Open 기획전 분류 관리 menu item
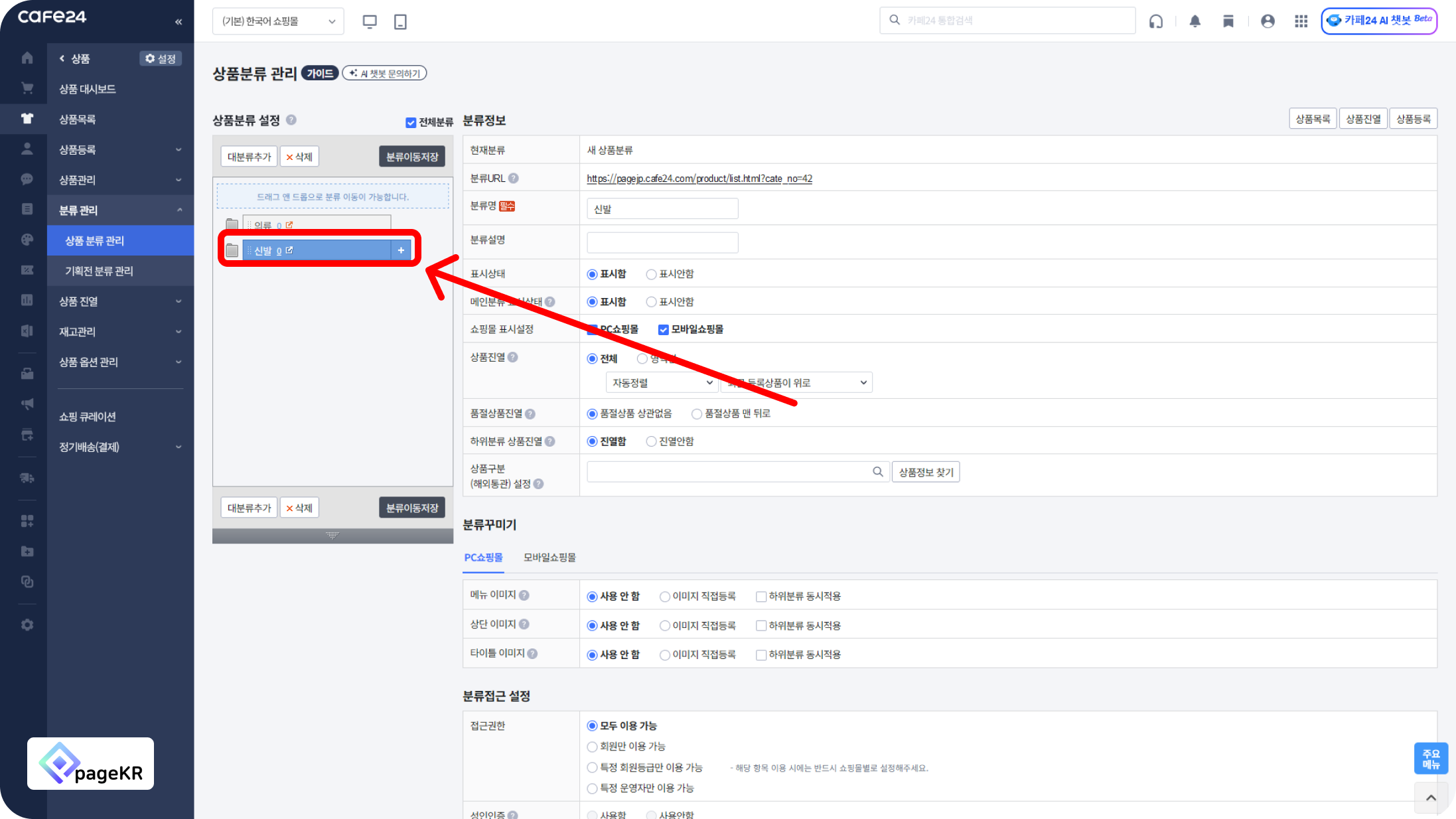Image resolution: width=1456 pixels, height=819 pixels. click(99, 271)
